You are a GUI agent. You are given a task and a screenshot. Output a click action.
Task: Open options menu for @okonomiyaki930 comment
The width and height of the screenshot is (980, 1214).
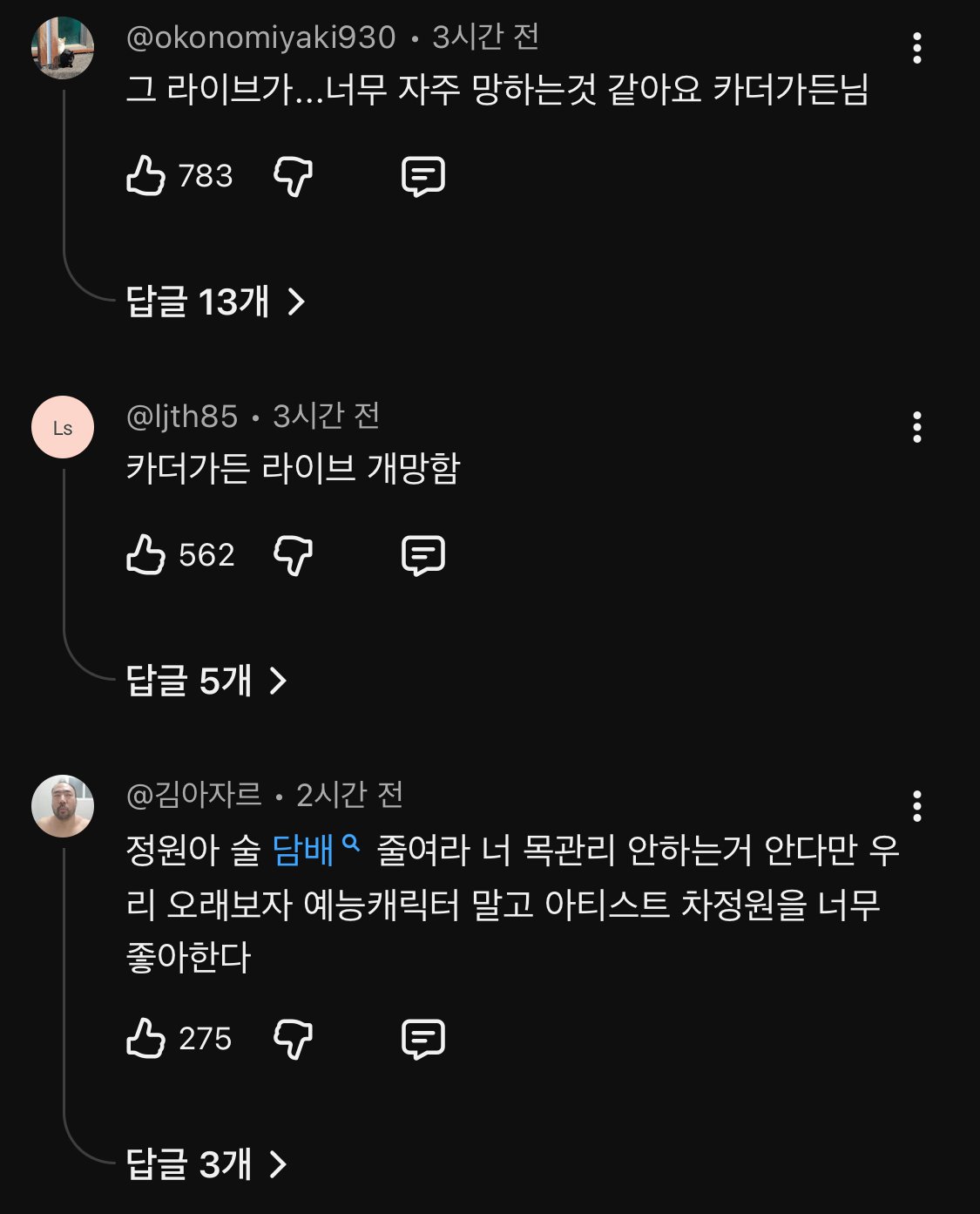(916, 49)
